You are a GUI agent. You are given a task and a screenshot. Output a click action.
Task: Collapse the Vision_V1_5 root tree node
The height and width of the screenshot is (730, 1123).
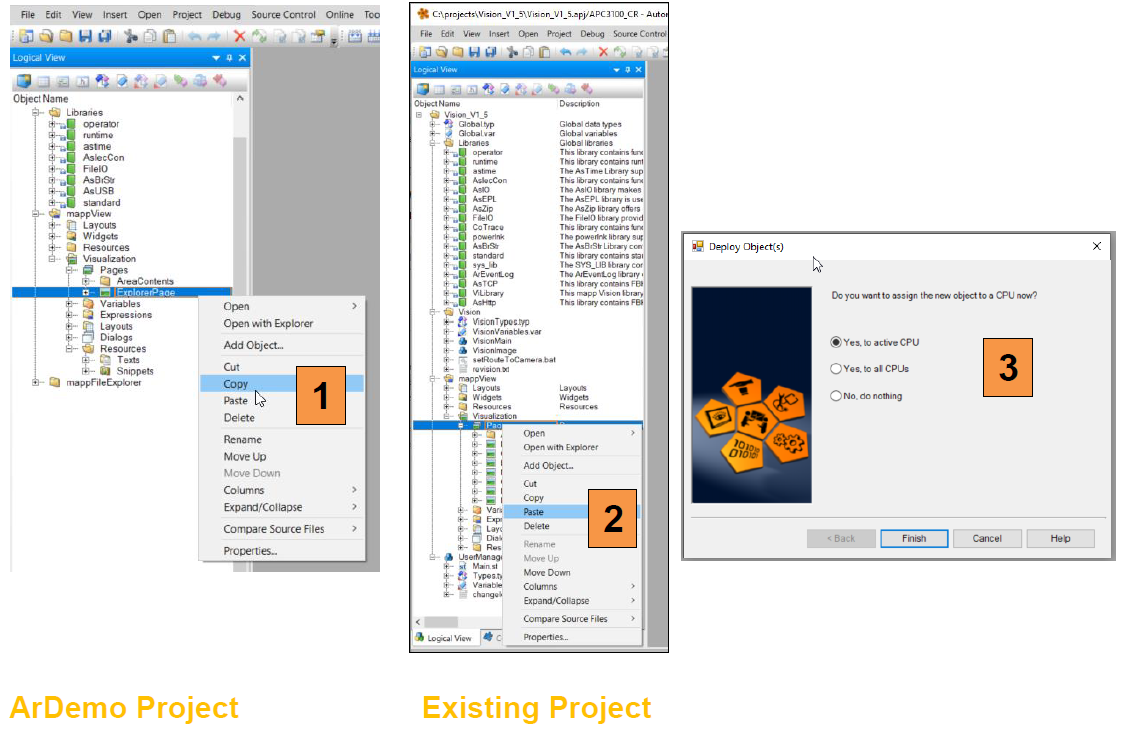[420, 115]
